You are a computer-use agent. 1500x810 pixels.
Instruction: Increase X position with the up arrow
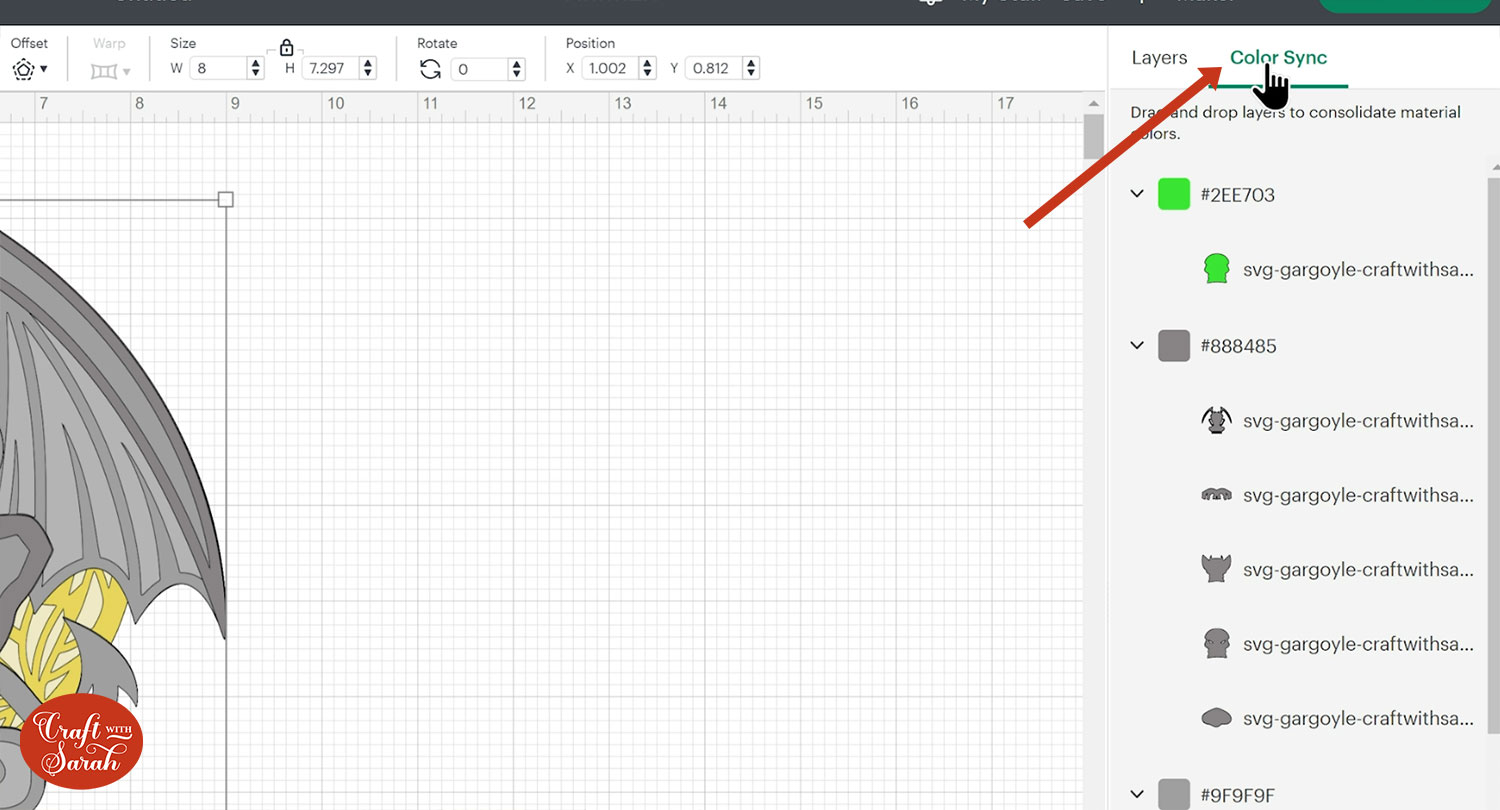pyautogui.click(x=647, y=64)
